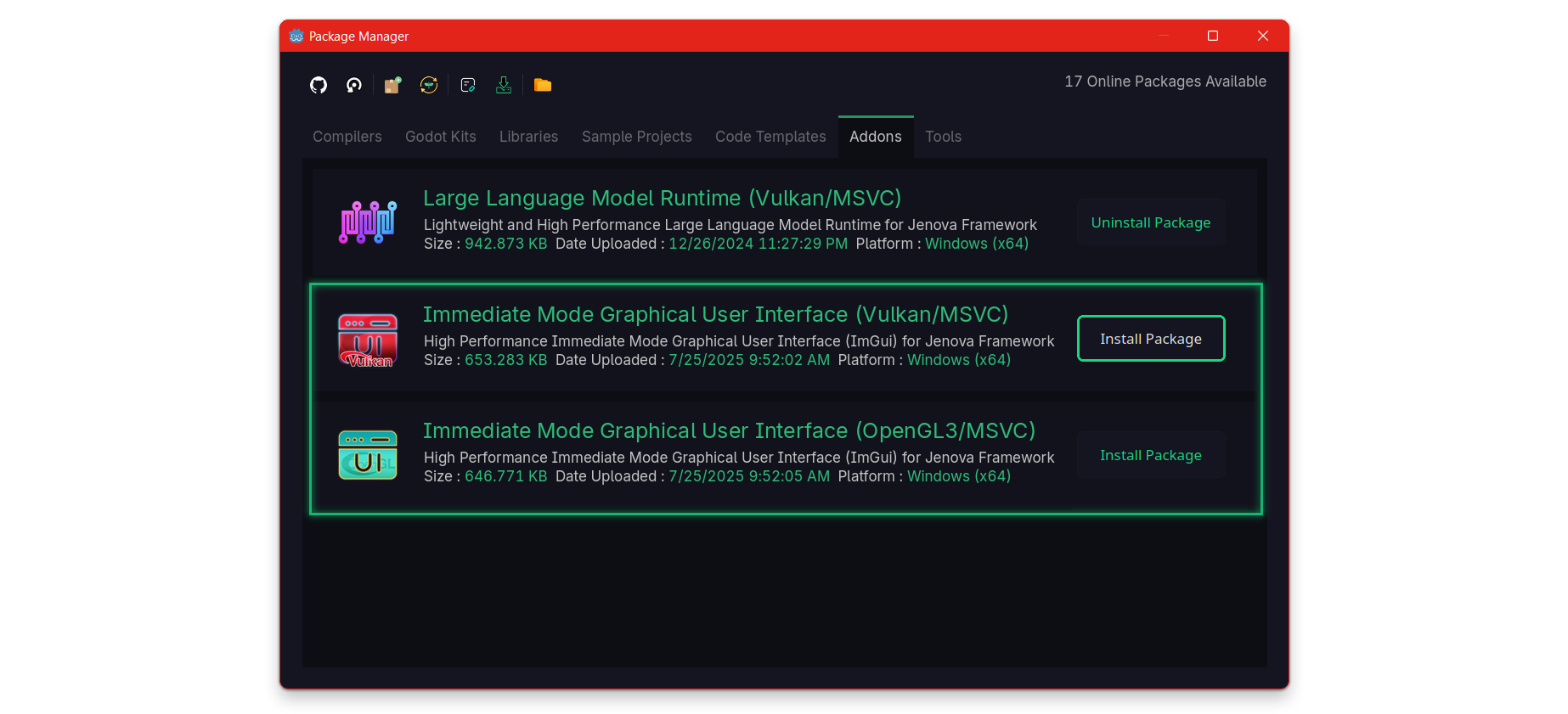This screenshot has width=1568, height=714.
Task: Click the Large Language Model Runtime package icon
Action: (368, 222)
